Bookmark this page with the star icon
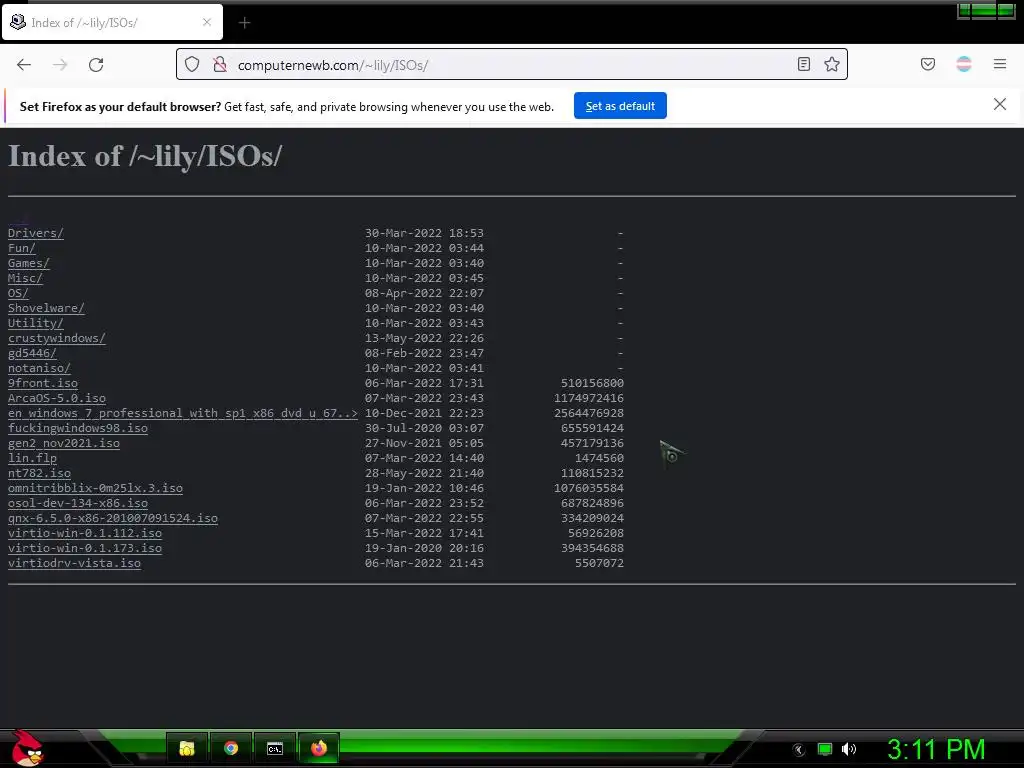The width and height of the screenshot is (1024, 768). coord(831,64)
